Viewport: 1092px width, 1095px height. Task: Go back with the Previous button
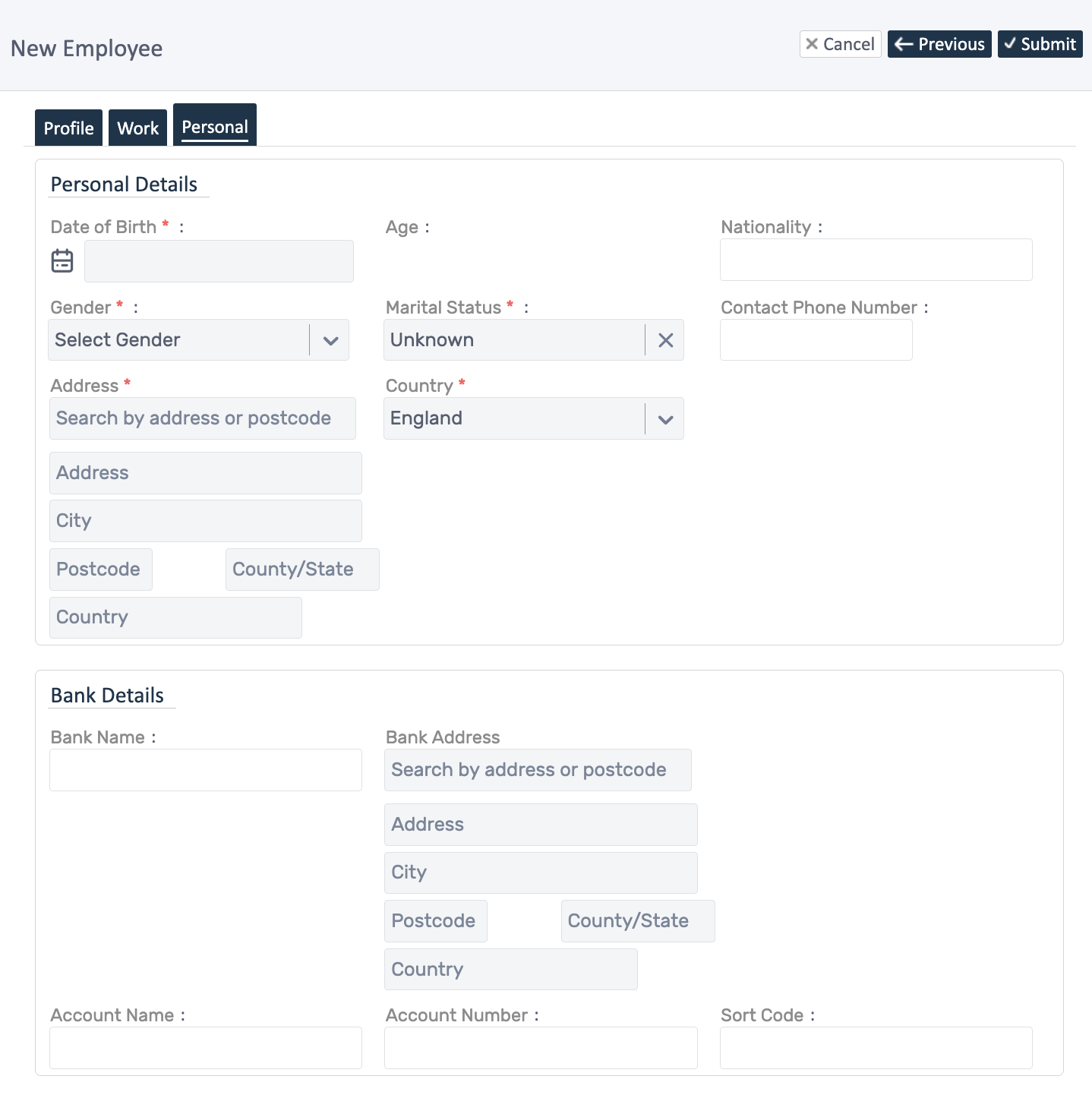pyautogui.click(x=939, y=44)
